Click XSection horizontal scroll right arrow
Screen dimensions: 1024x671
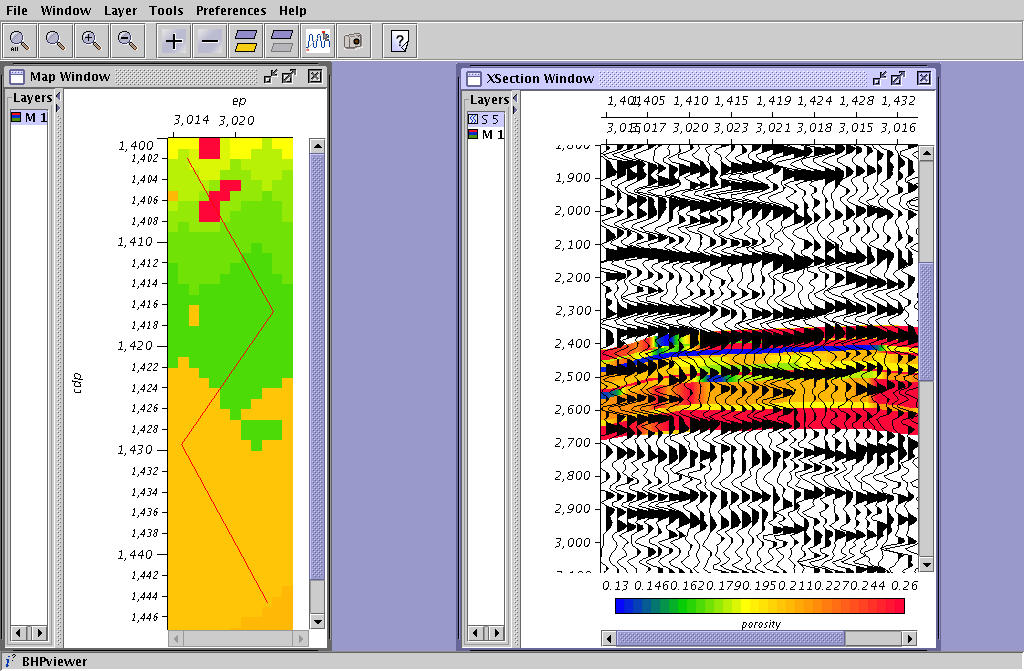tap(910, 638)
